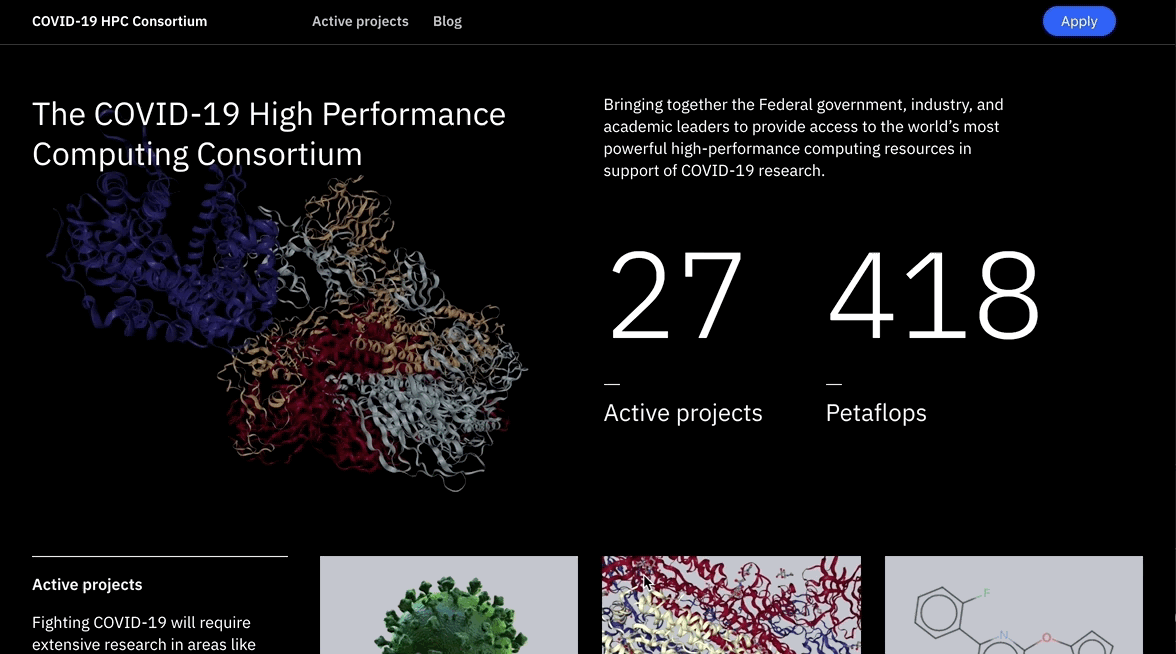Open the red protein ribbon project thumbnail
This screenshot has height=654, width=1176.
pyautogui.click(x=731, y=604)
